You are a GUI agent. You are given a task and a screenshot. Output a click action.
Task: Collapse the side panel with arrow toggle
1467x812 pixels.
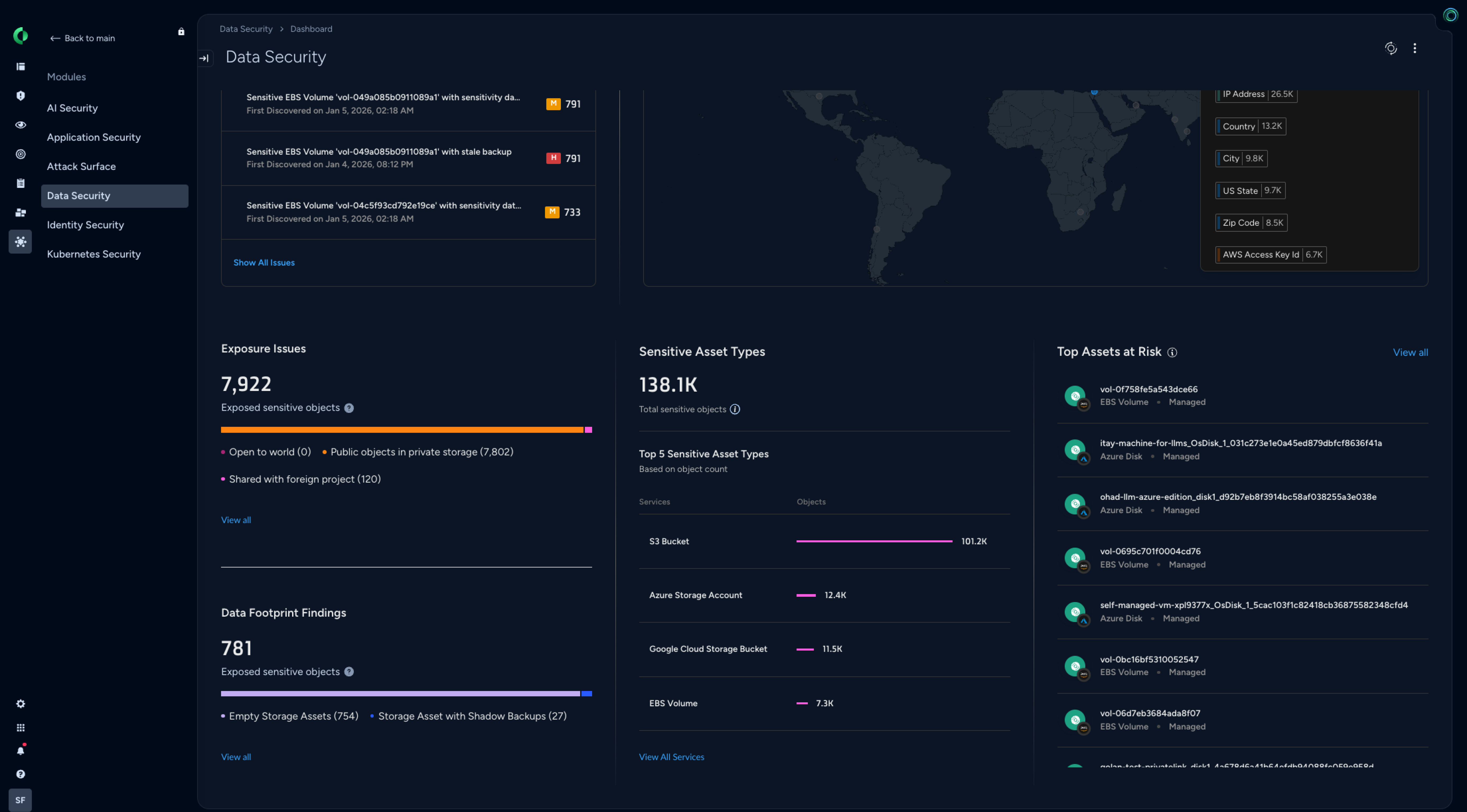tap(204, 58)
